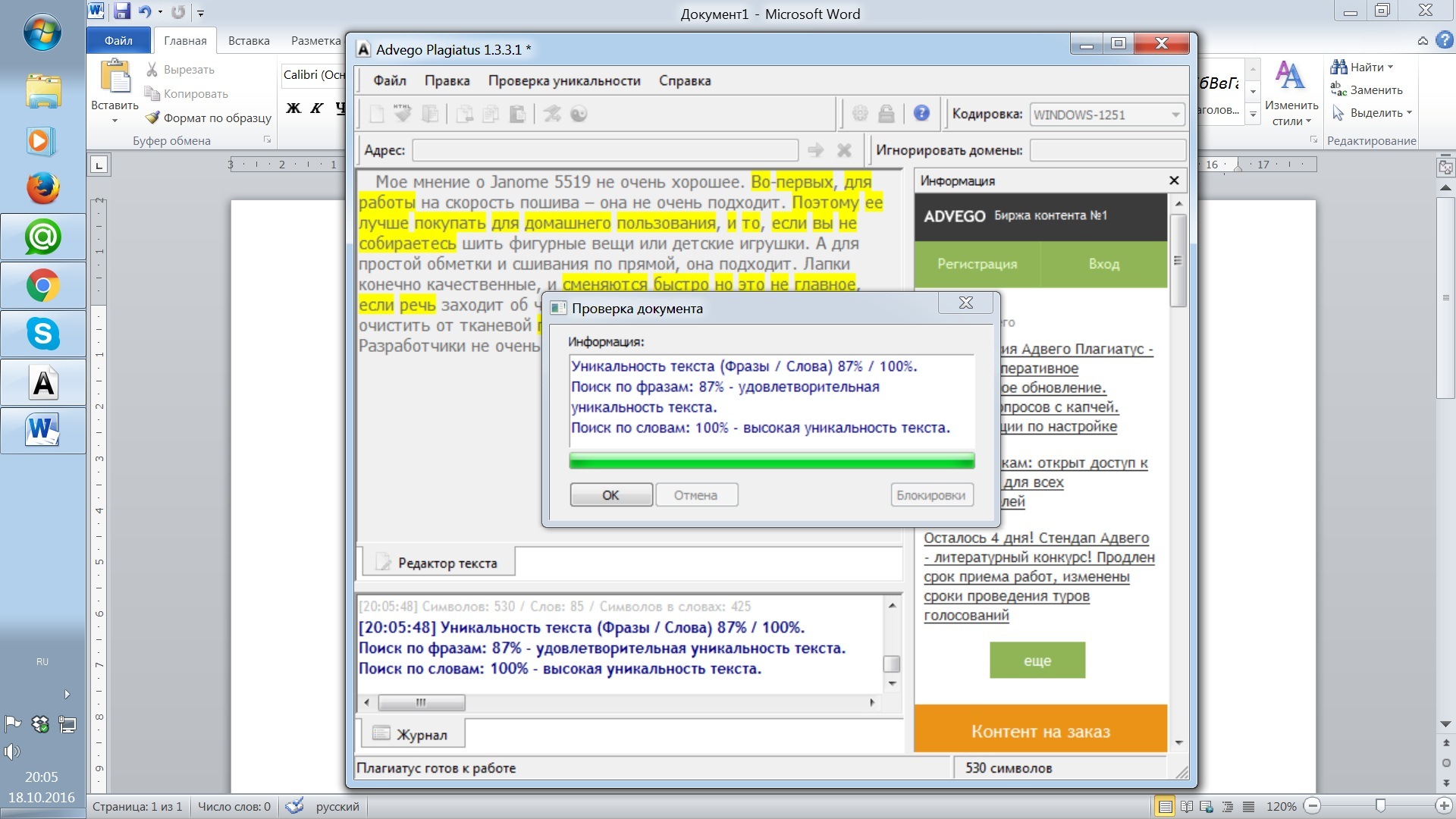The image size is (1456, 819).
Task: Click the gray X next to address field
Action: (x=844, y=150)
